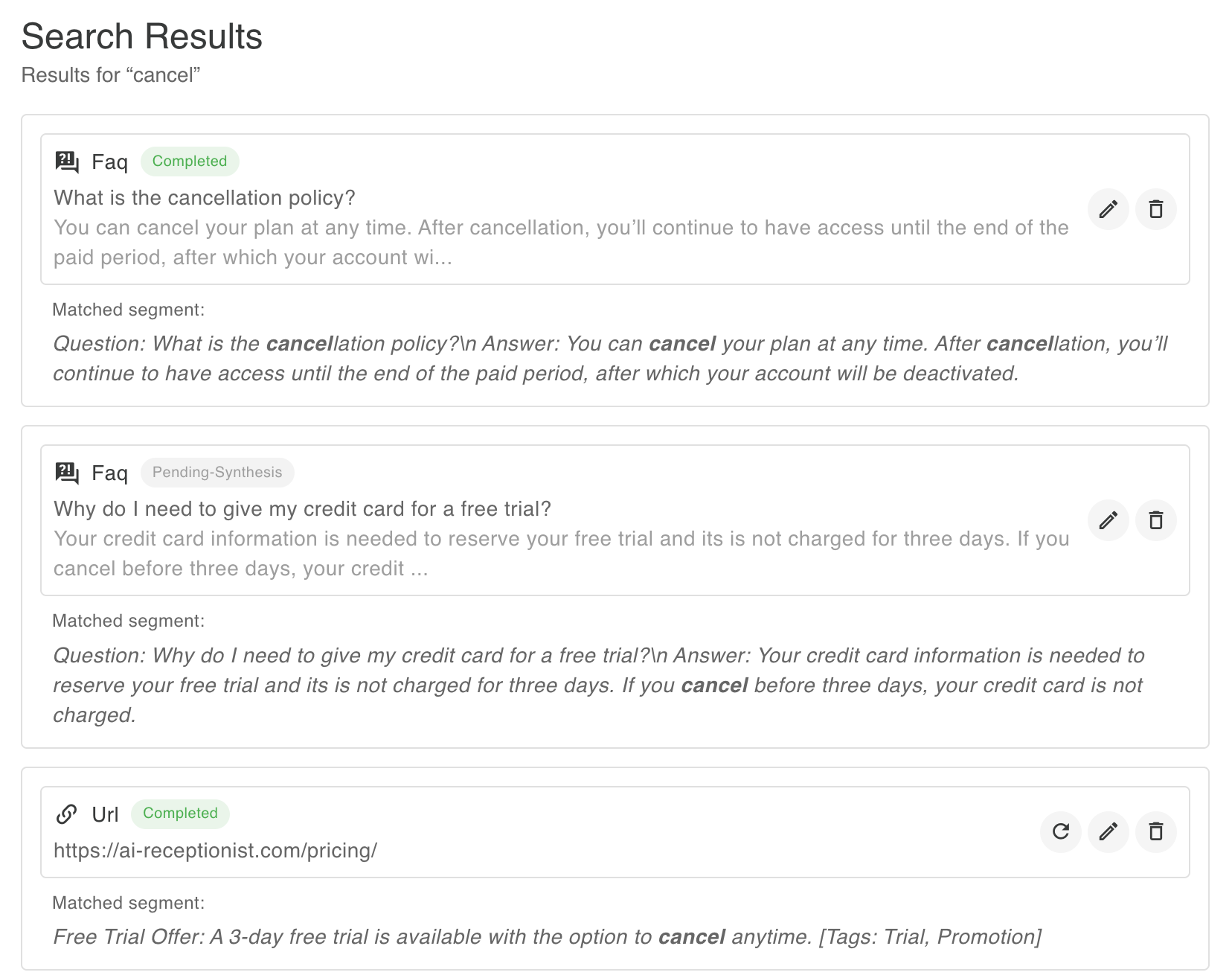
Task: Select the question What is the cancellation policy
Action: [204, 198]
